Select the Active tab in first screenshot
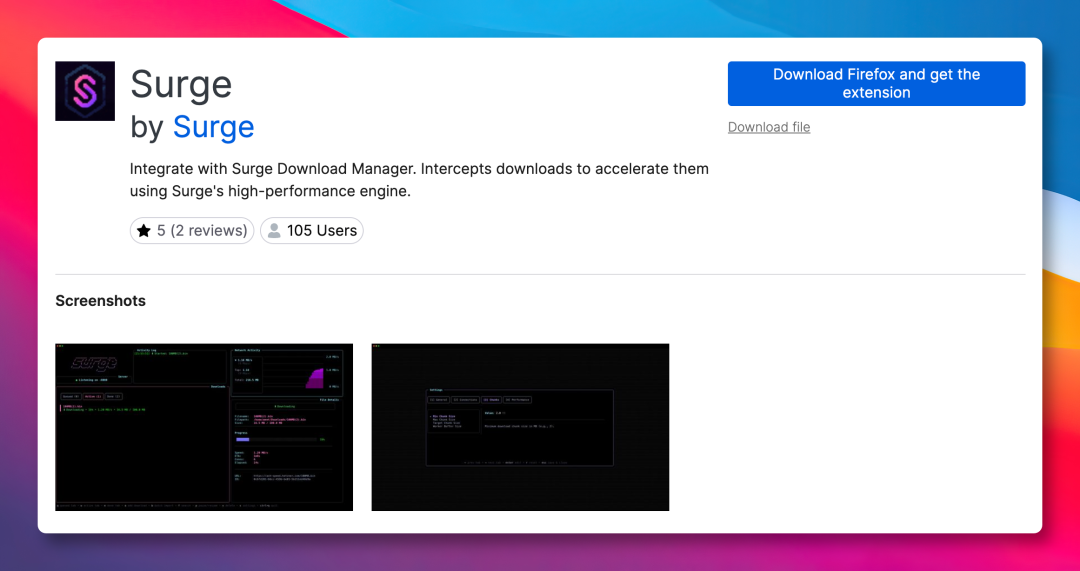The image size is (1080, 571). tap(92, 397)
